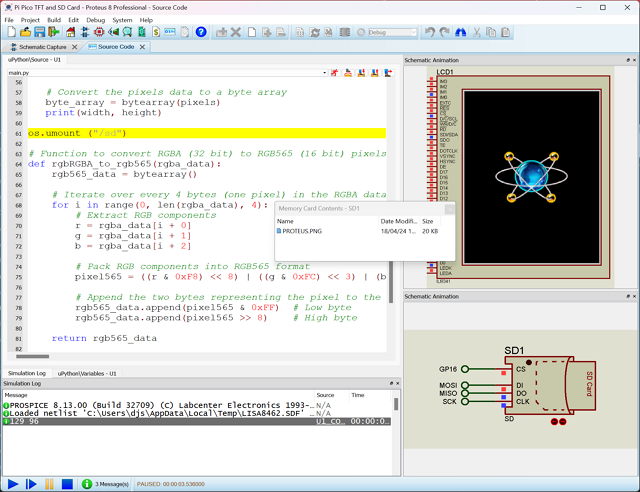
Task: Open the Debug configuration dropdown
Action: 392,32
